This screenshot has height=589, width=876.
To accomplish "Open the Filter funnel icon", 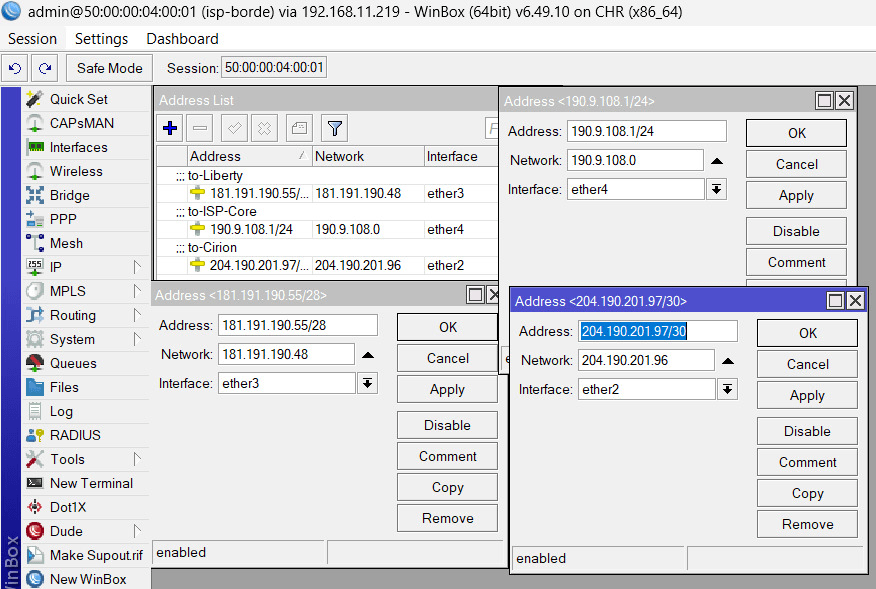I will (335, 129).
